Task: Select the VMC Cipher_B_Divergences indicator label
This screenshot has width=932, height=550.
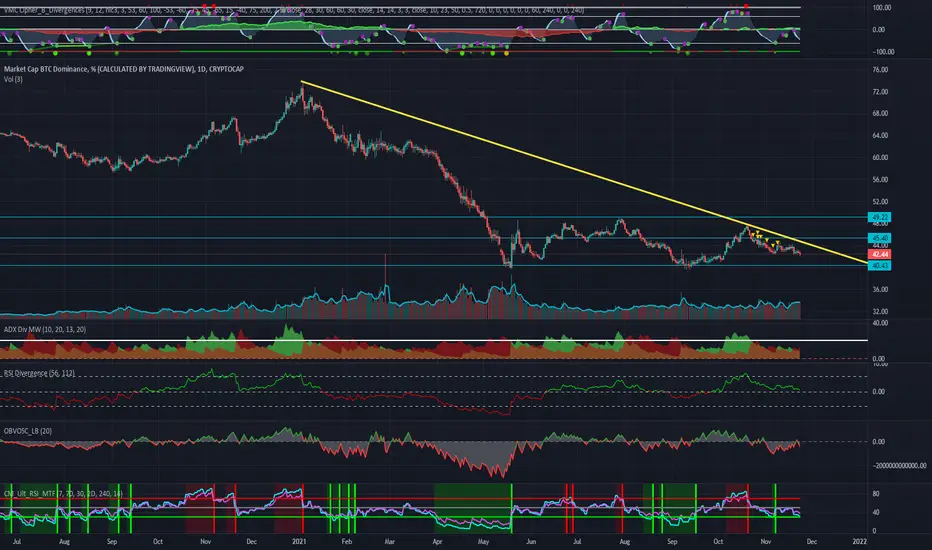Action: point(43,10)
